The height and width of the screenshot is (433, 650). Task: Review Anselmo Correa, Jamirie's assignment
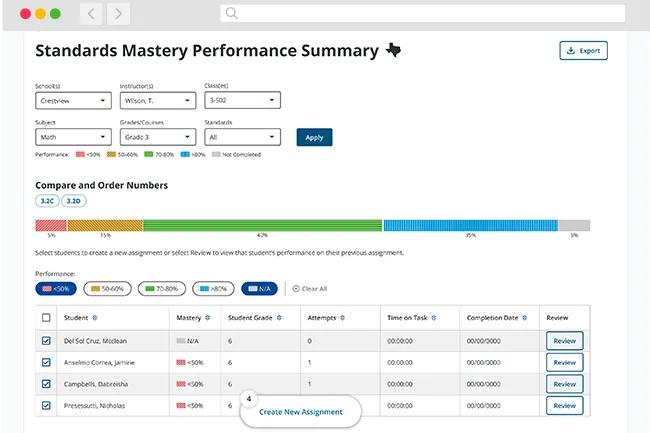pyautogui.click(x=565, y=363)
